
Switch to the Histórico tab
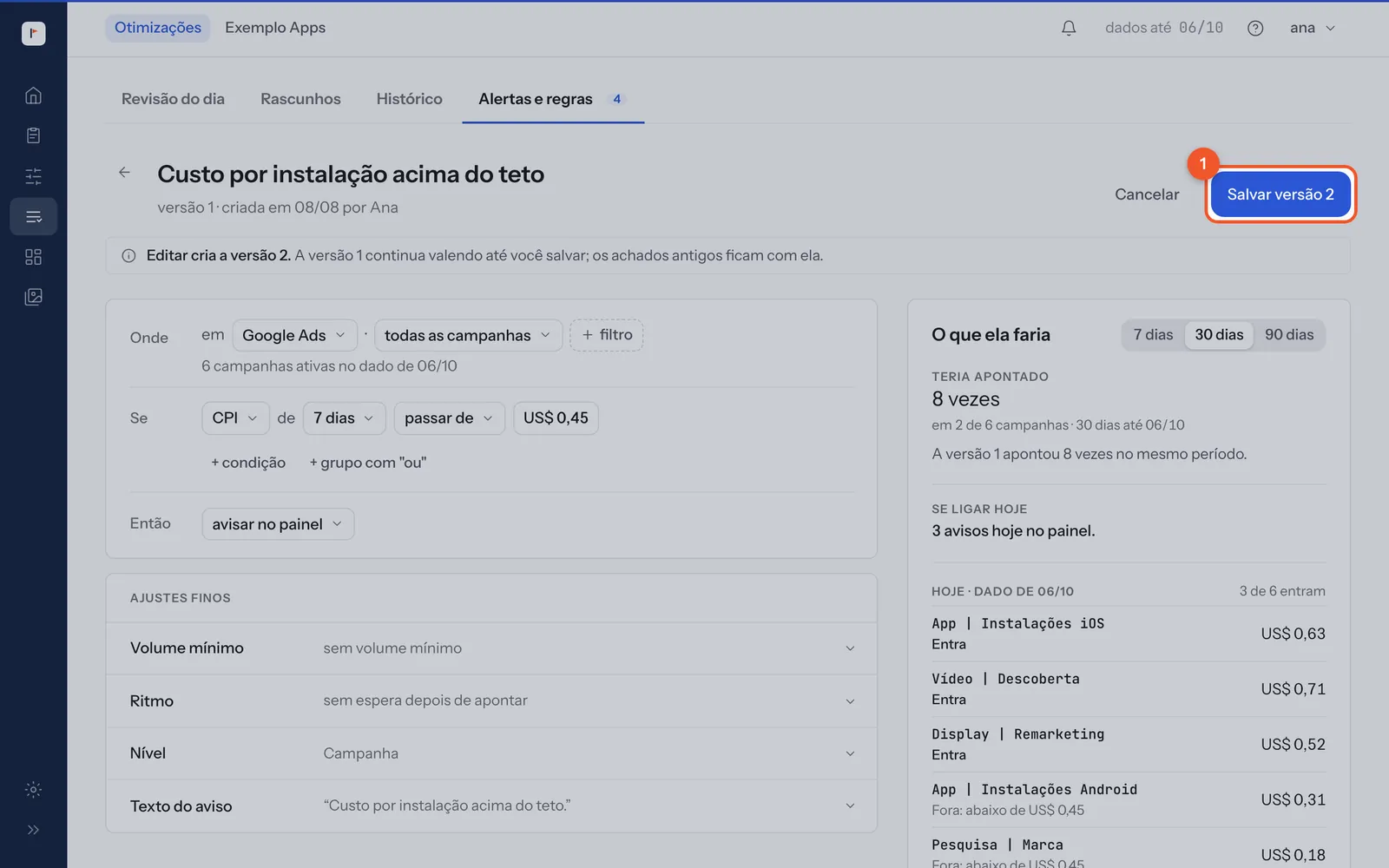tap(410, 99)
